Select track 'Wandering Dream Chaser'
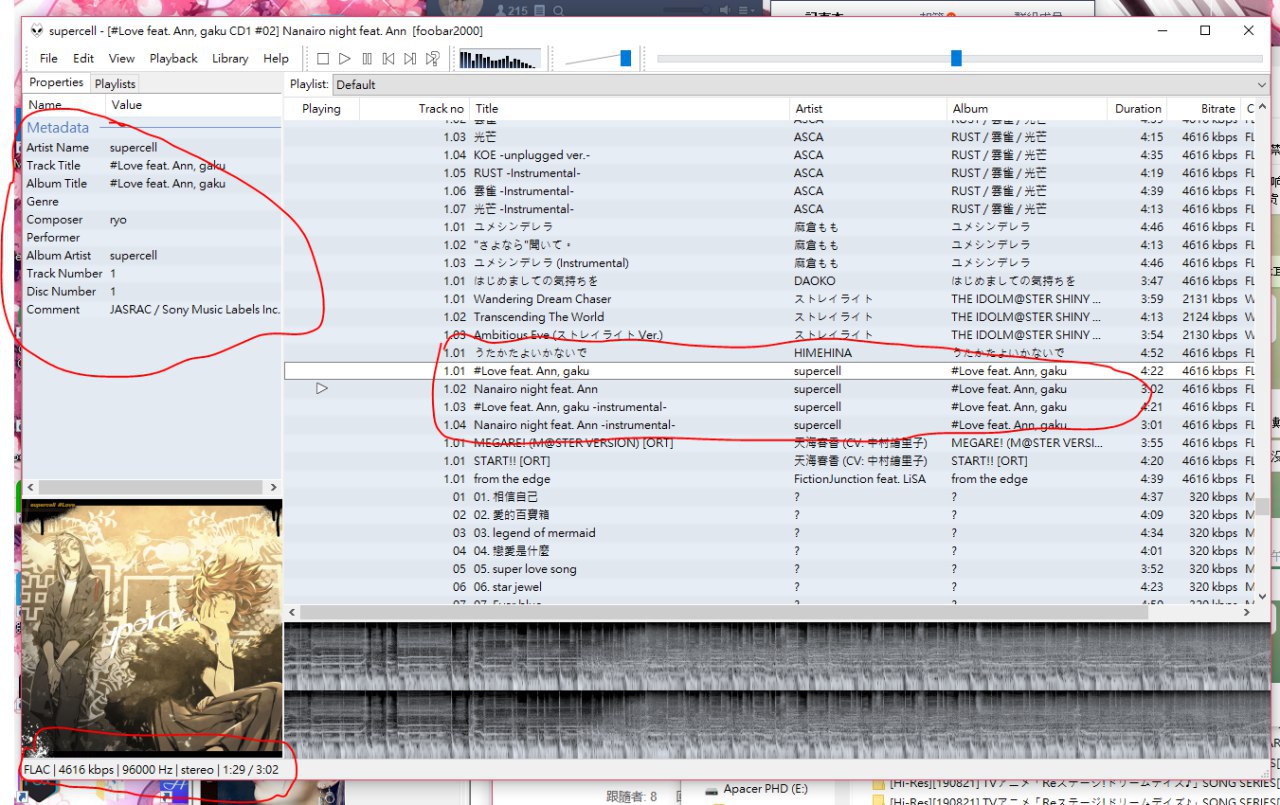1280x805 pixels. click(x=770, y=299)
